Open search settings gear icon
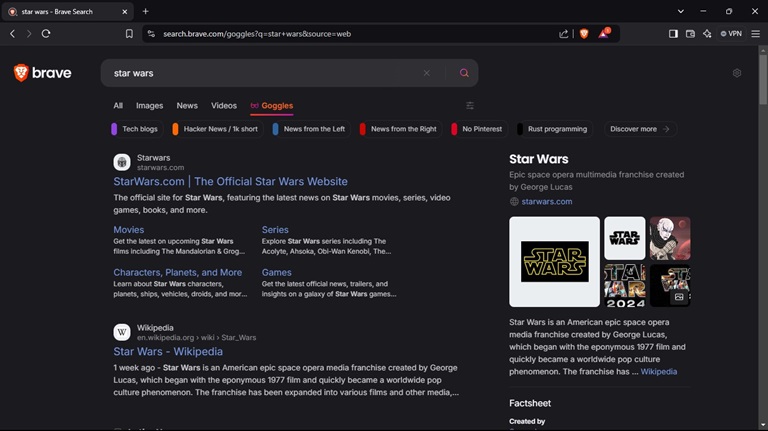768x431 pixels. click(737, 73)
